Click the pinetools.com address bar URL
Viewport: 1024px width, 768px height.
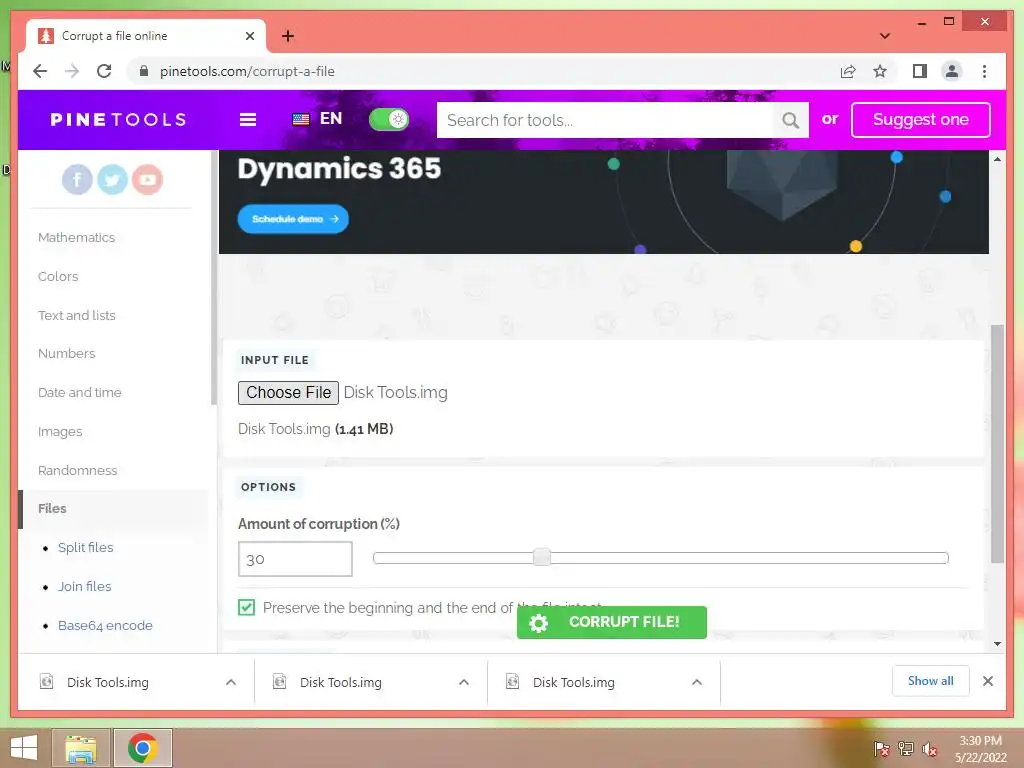(x=247, y=71)
